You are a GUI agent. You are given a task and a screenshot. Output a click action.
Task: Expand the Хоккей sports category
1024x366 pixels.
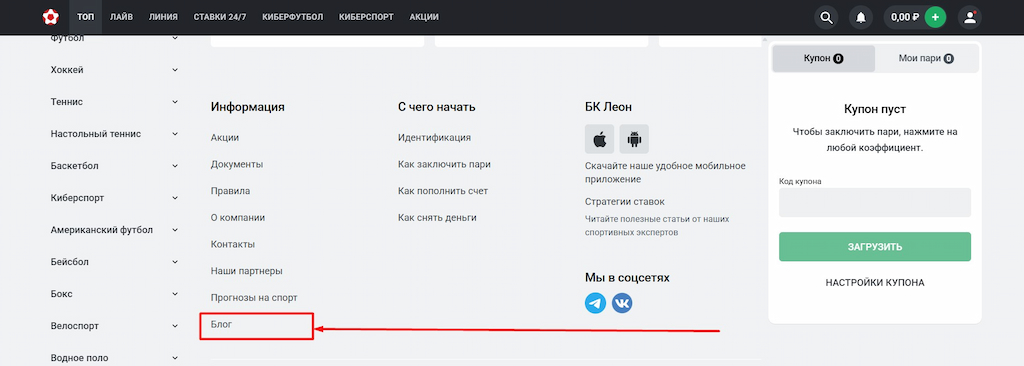click(x=175, y=70)
